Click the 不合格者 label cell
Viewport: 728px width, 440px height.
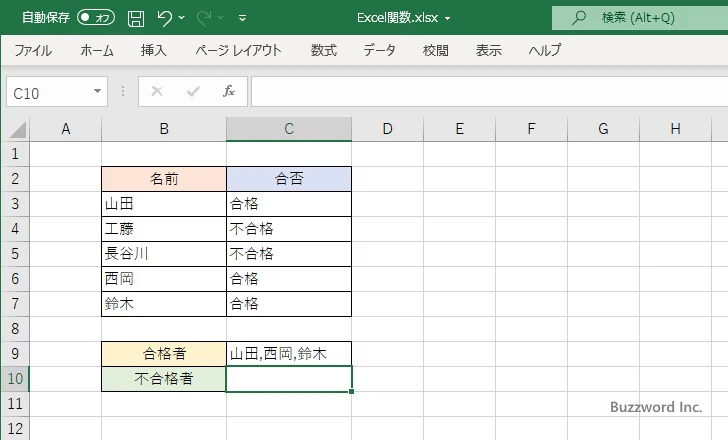click(x=164, y=379)
